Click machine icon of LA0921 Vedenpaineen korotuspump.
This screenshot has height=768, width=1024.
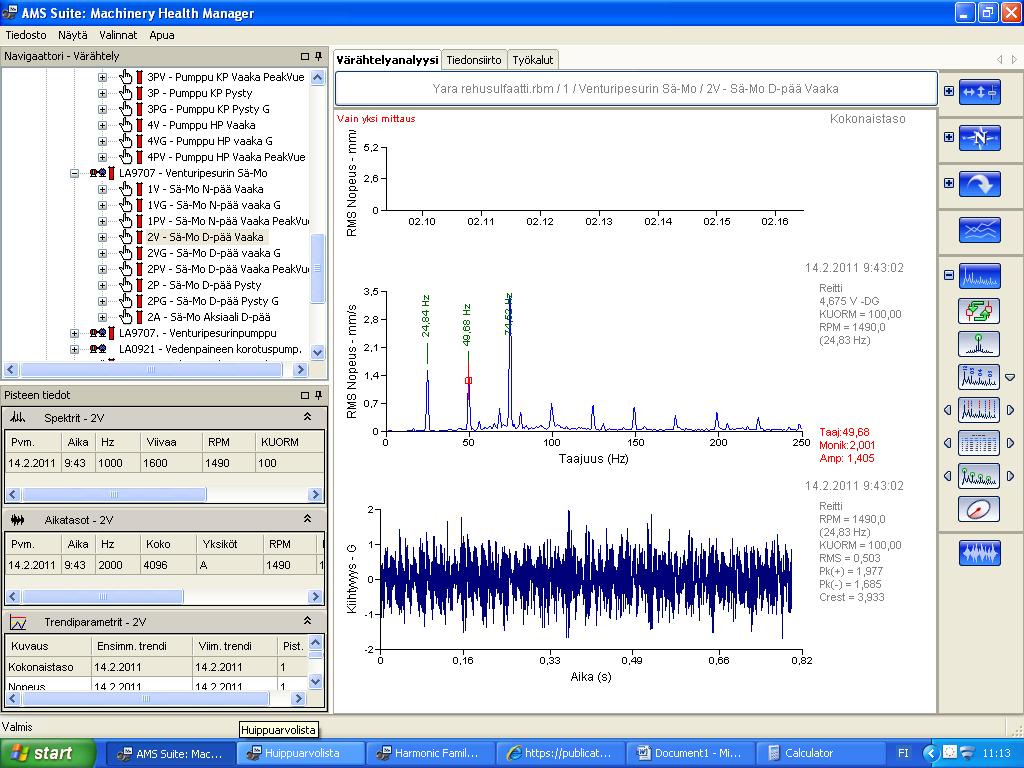coord(98,349)
